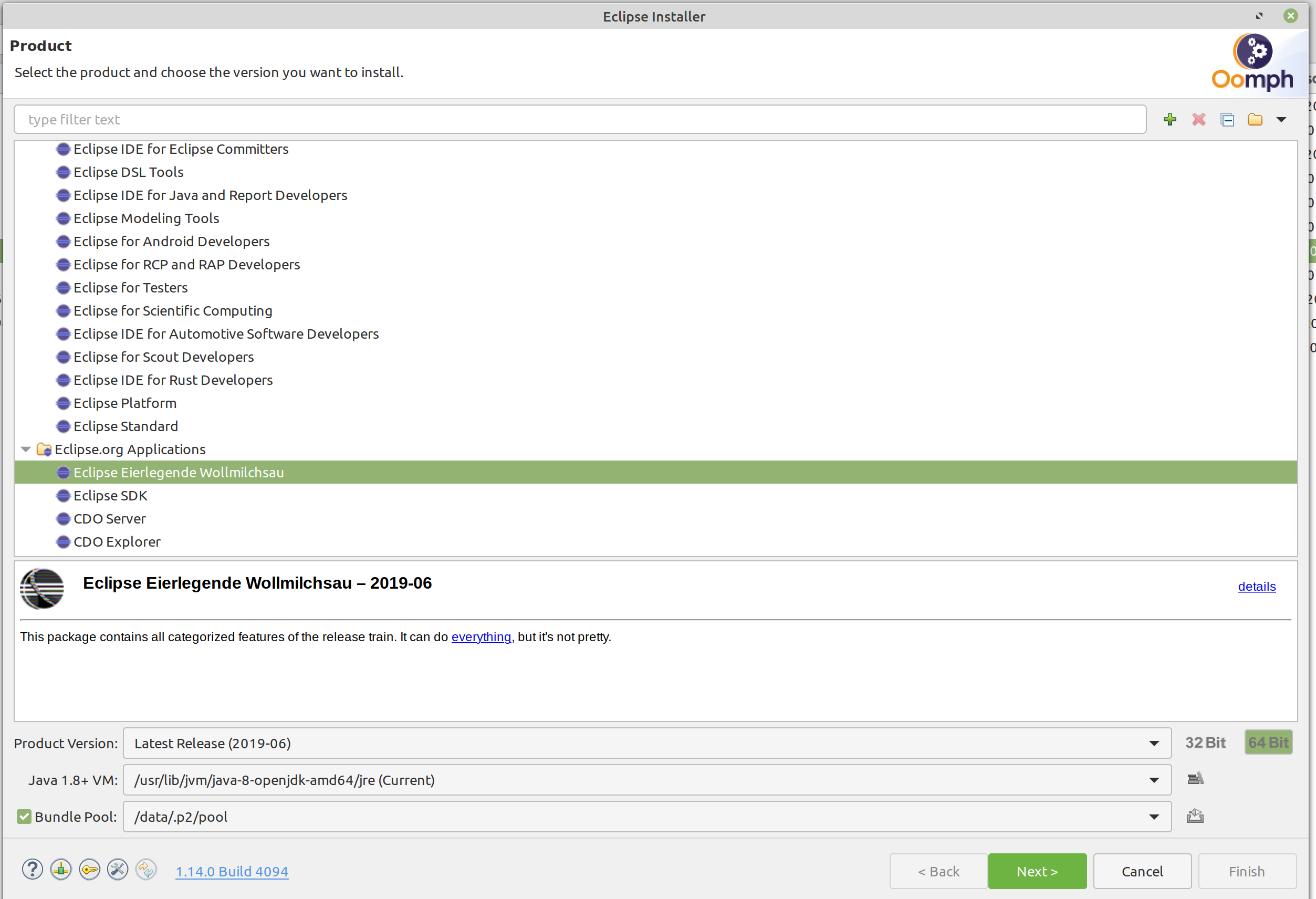Image resolution: width=1316 pixels, height=899 pixels.
Task: Open the Bundle Pool location dropdown
Action: (x=647, y=817)
